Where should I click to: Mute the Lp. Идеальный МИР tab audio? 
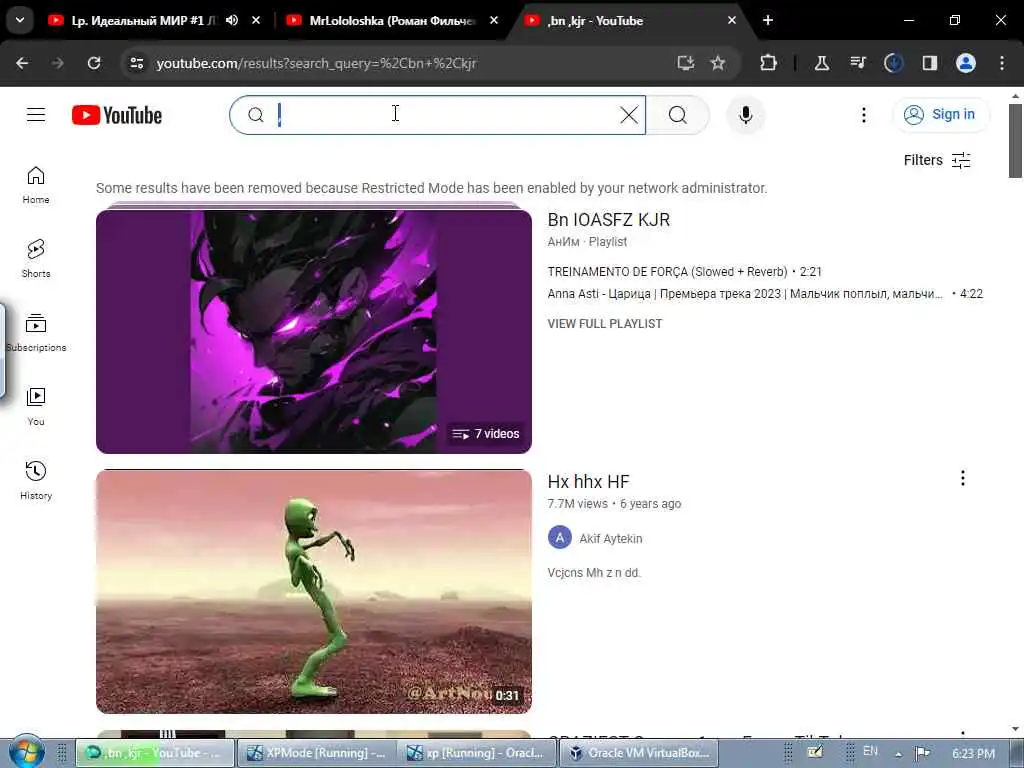(232, 20)
